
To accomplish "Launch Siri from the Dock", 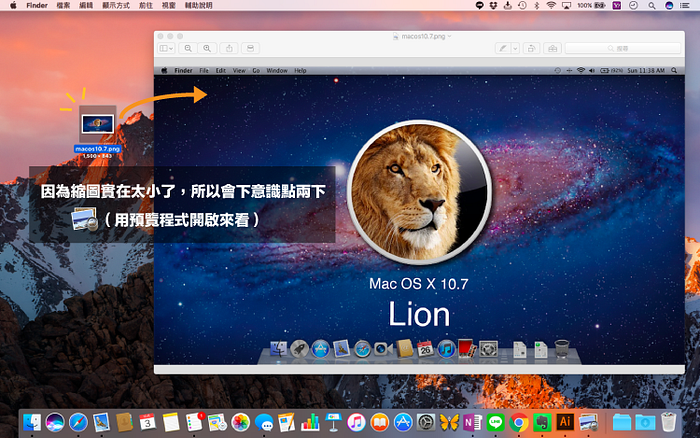I will point(55,422).
